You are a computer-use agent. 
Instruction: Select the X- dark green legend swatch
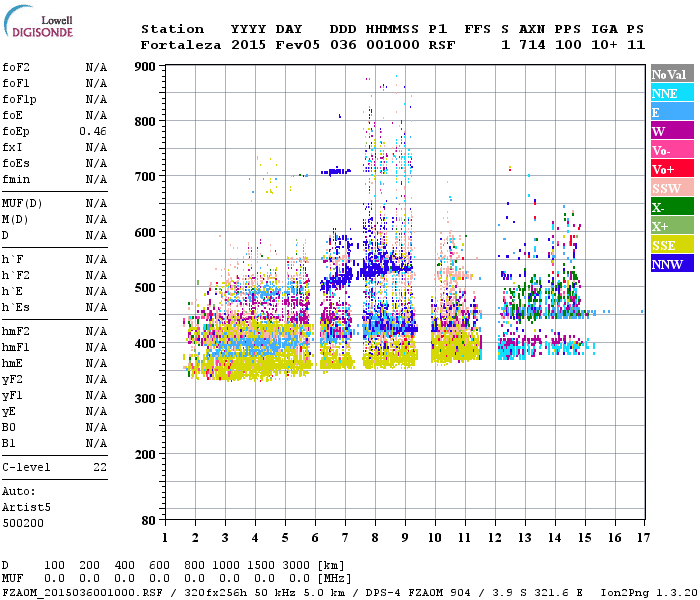[x=672, y=207]
